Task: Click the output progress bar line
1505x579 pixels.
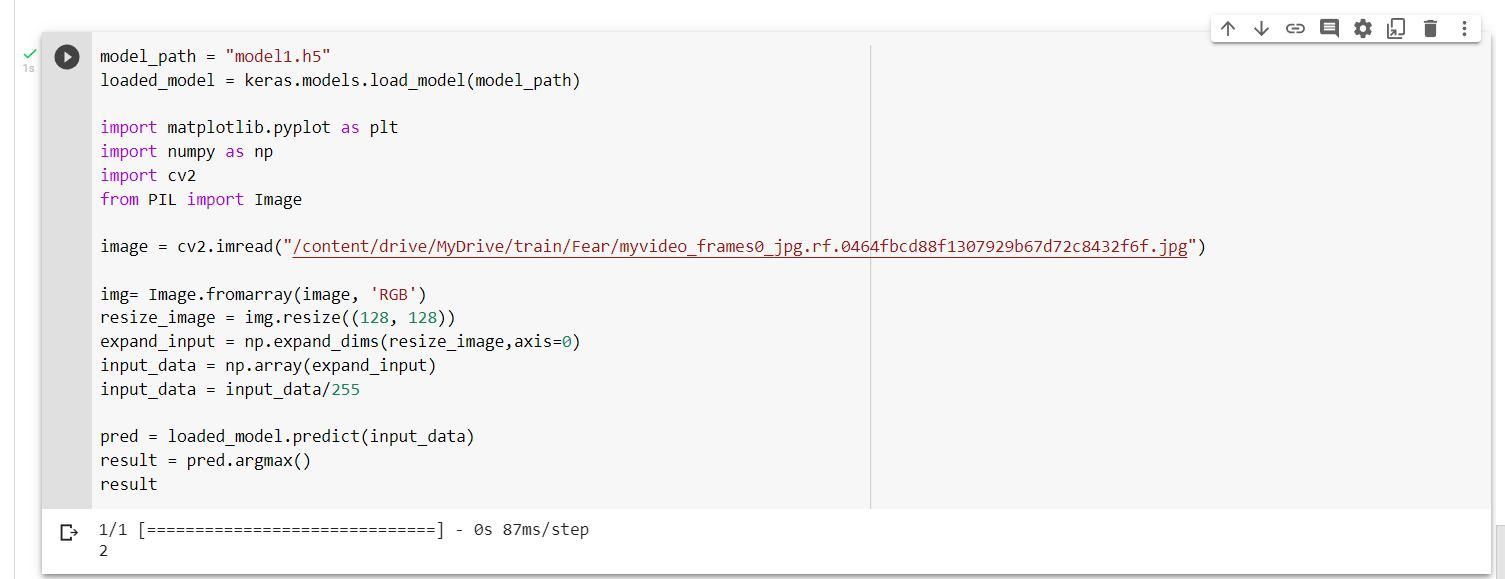Action: click(x=343, y=530)
